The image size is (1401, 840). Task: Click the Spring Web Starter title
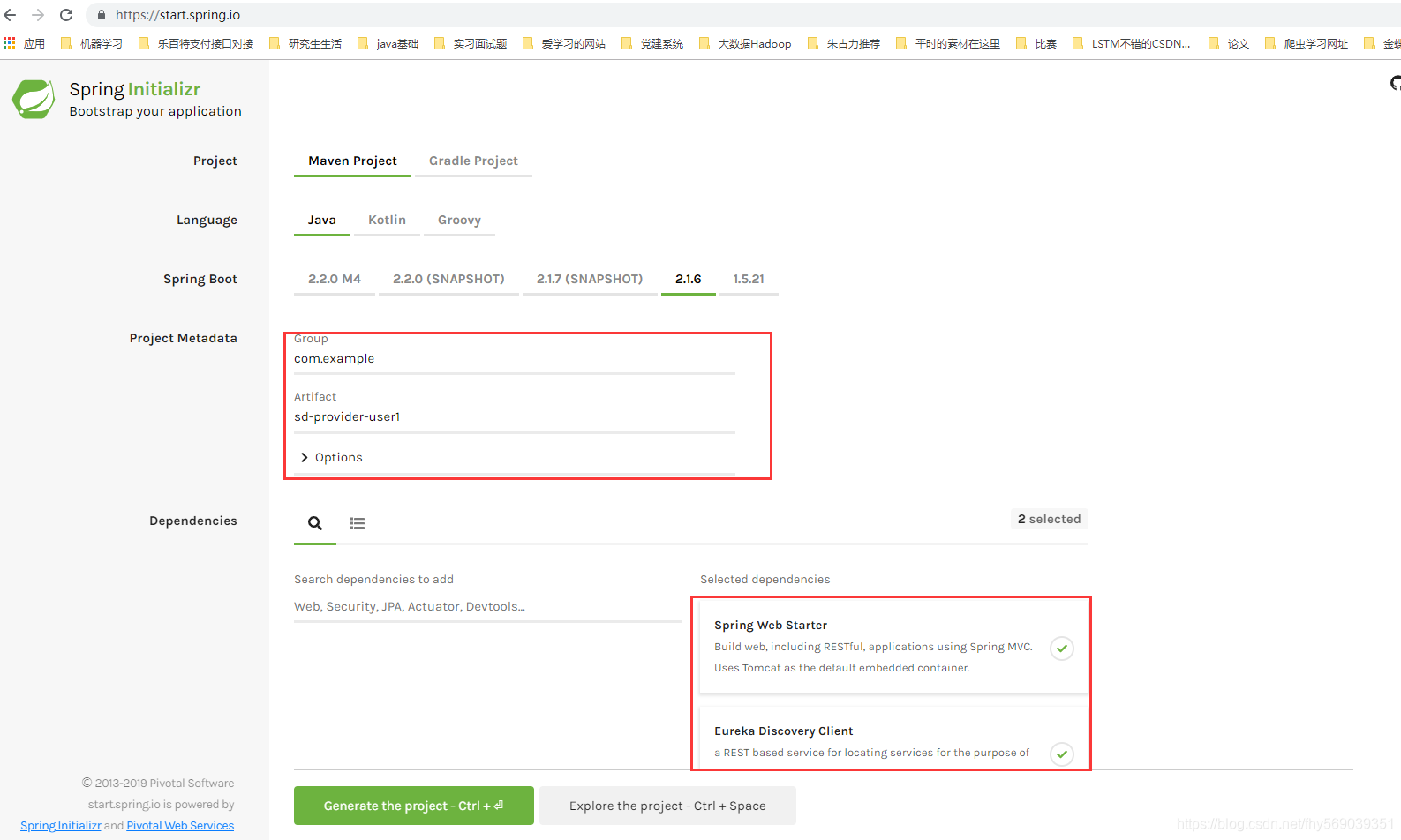[x=771, y=625]
